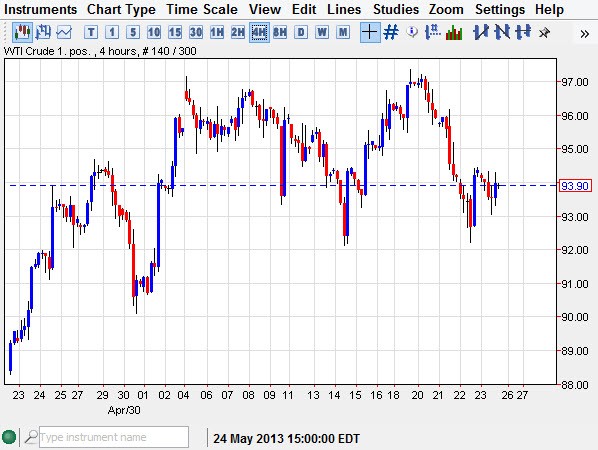Select the line chart type icon
This screenshot has width=598, height=450.
pos(64,33)
